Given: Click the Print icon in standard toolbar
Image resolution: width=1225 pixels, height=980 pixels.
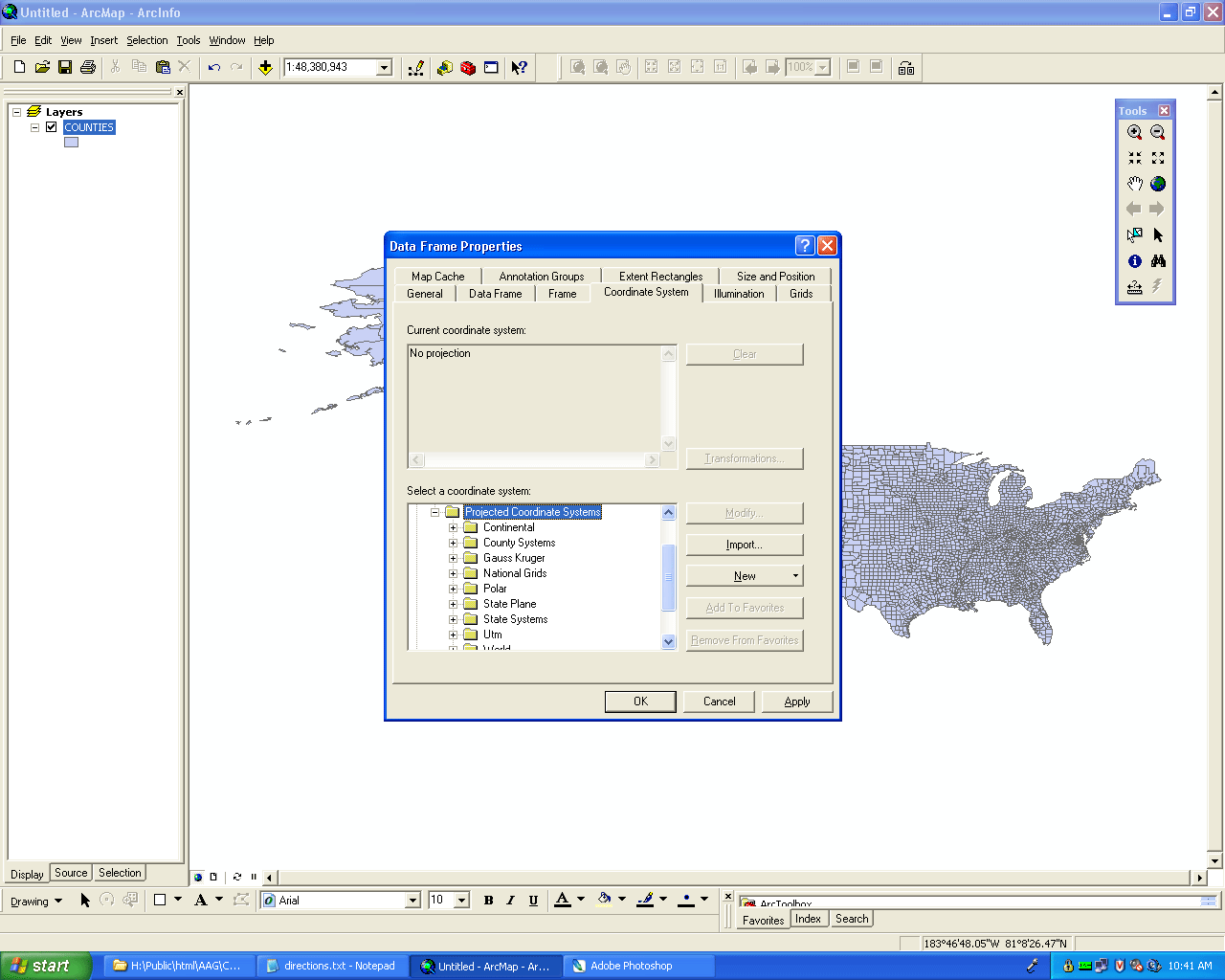Looking at the screenshot, I should click(x=88, y=67).
